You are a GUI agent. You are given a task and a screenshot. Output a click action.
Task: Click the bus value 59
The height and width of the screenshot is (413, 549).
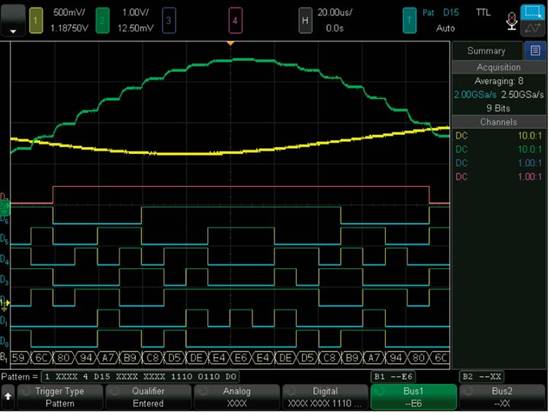[x=19, y=358]
